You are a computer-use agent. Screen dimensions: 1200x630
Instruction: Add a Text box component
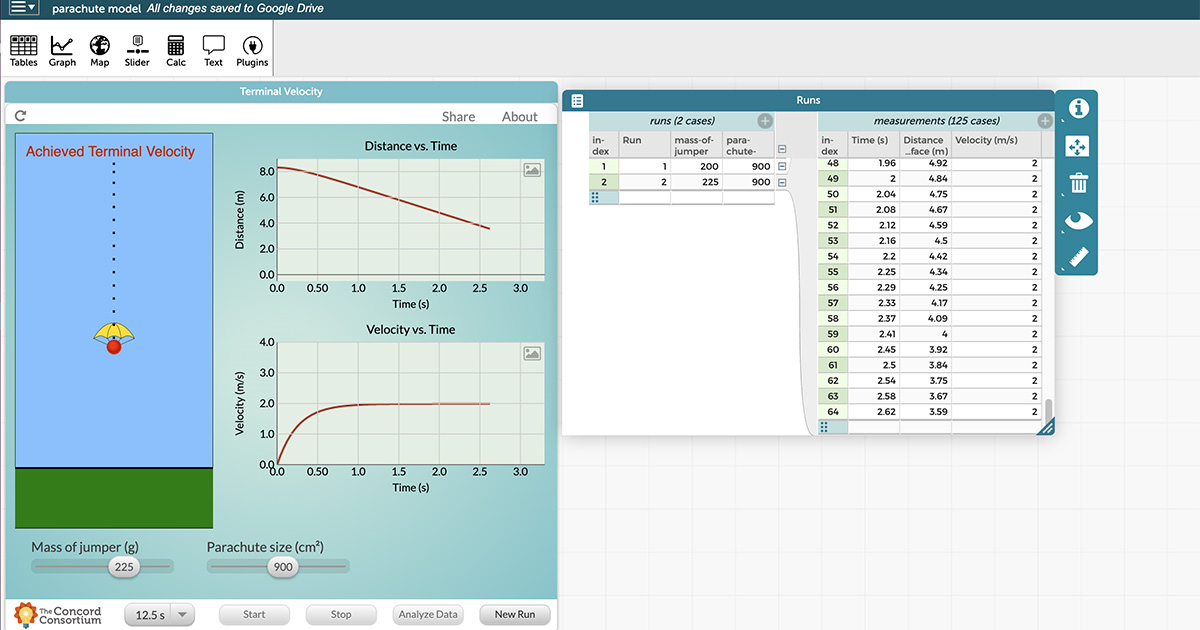tap(213, 50)
